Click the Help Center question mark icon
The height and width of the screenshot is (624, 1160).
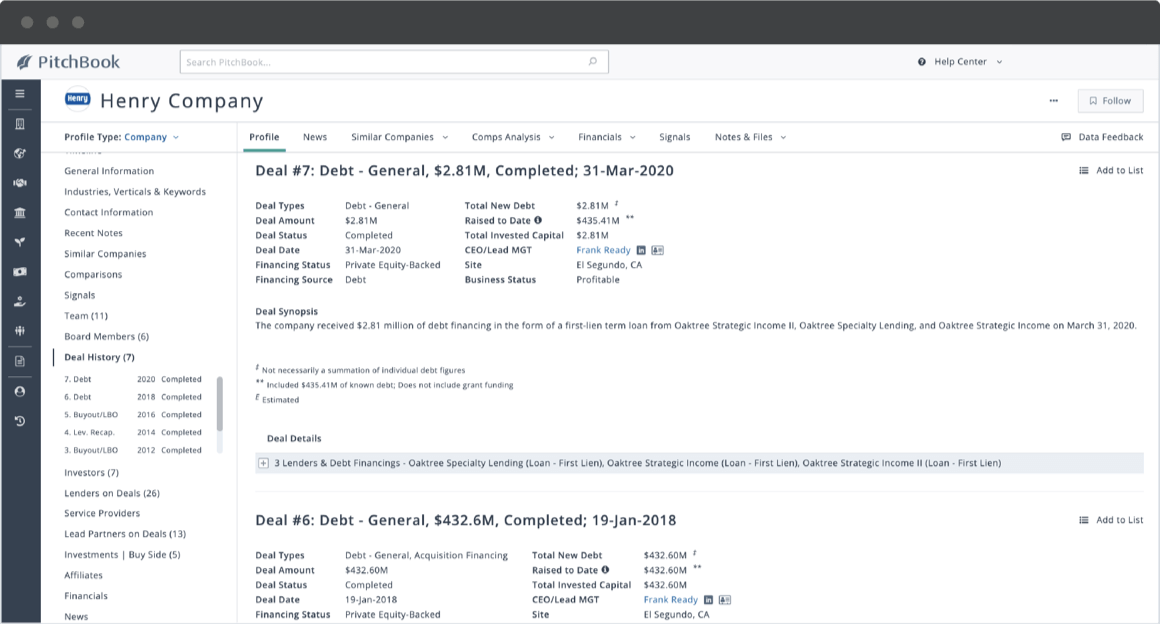pos(922,62)
